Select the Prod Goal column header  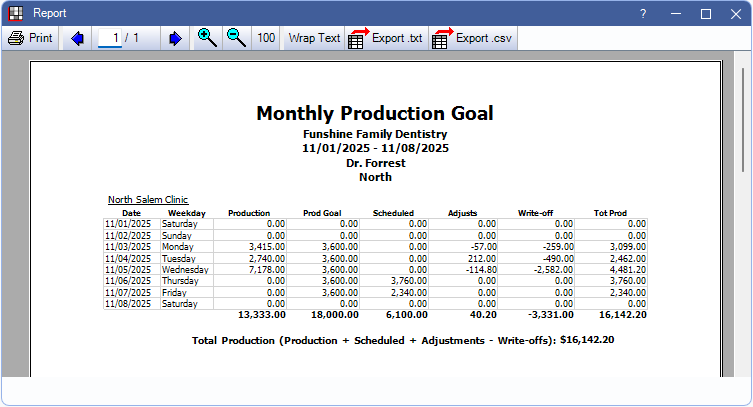(323, 213)
